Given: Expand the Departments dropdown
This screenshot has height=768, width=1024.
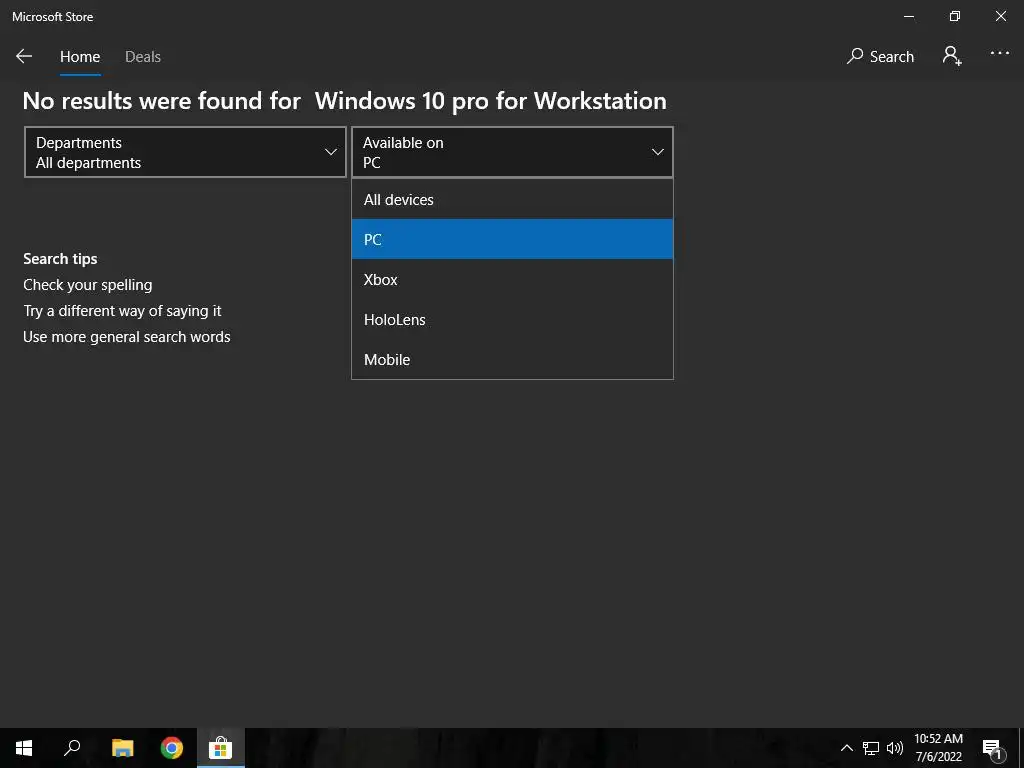Looking at the screenshot, I should (x=185, y=152).
